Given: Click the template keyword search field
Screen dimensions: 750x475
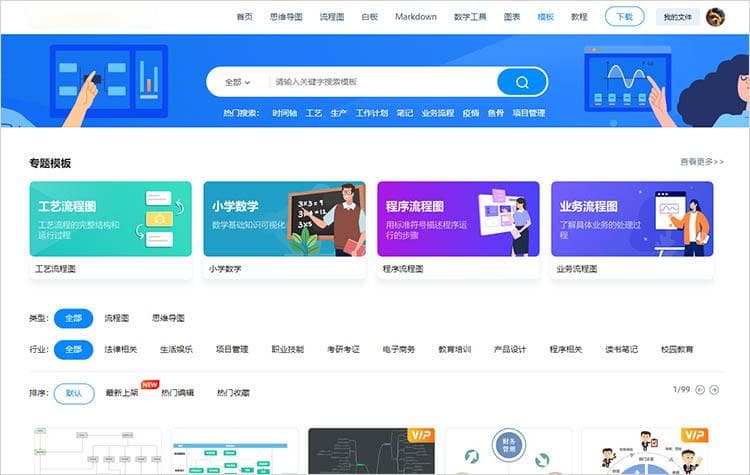Looking at the screenshot, I should point(383,82).
